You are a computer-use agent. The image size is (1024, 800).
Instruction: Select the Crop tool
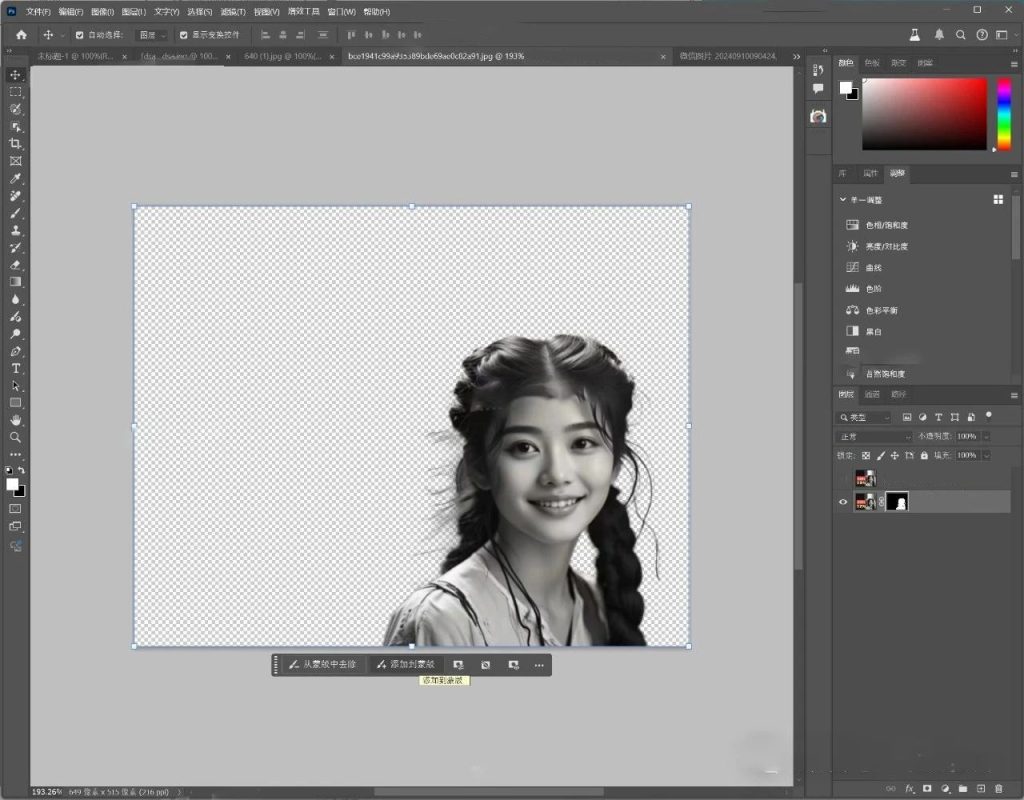(x=16, y=144)
